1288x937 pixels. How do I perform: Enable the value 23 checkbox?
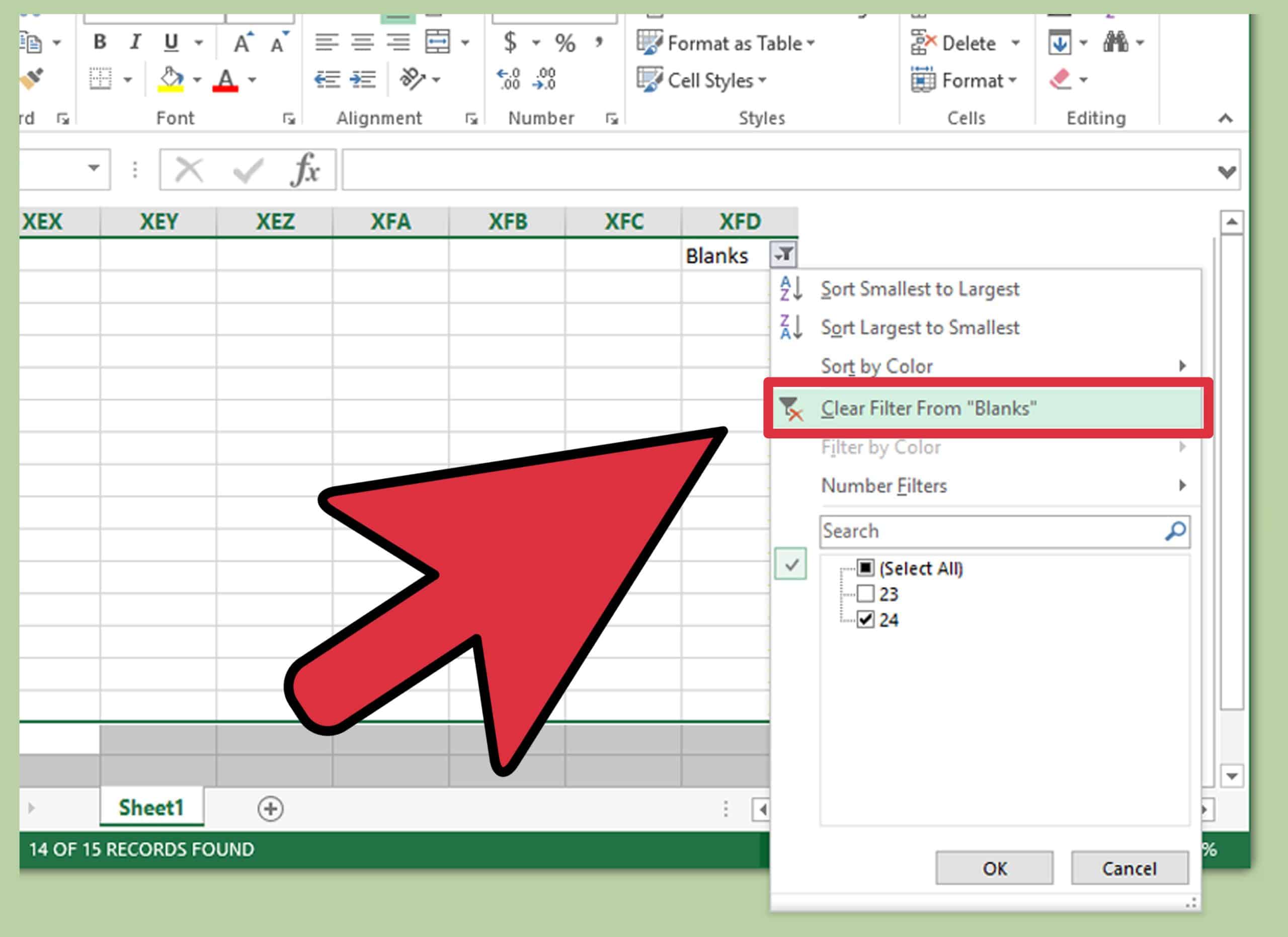pos(862,595)
